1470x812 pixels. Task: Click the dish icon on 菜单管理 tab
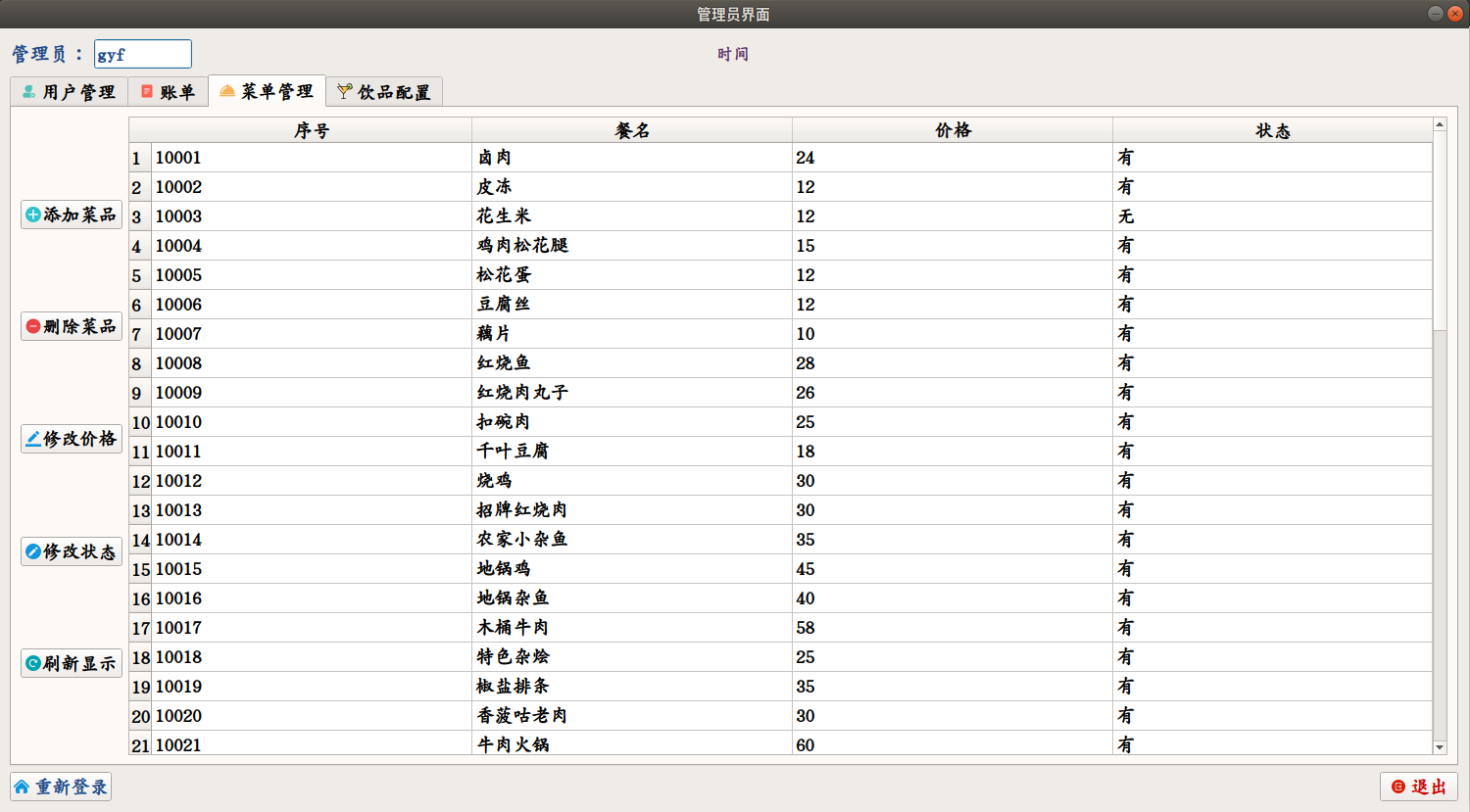click(x=227, y=90)
